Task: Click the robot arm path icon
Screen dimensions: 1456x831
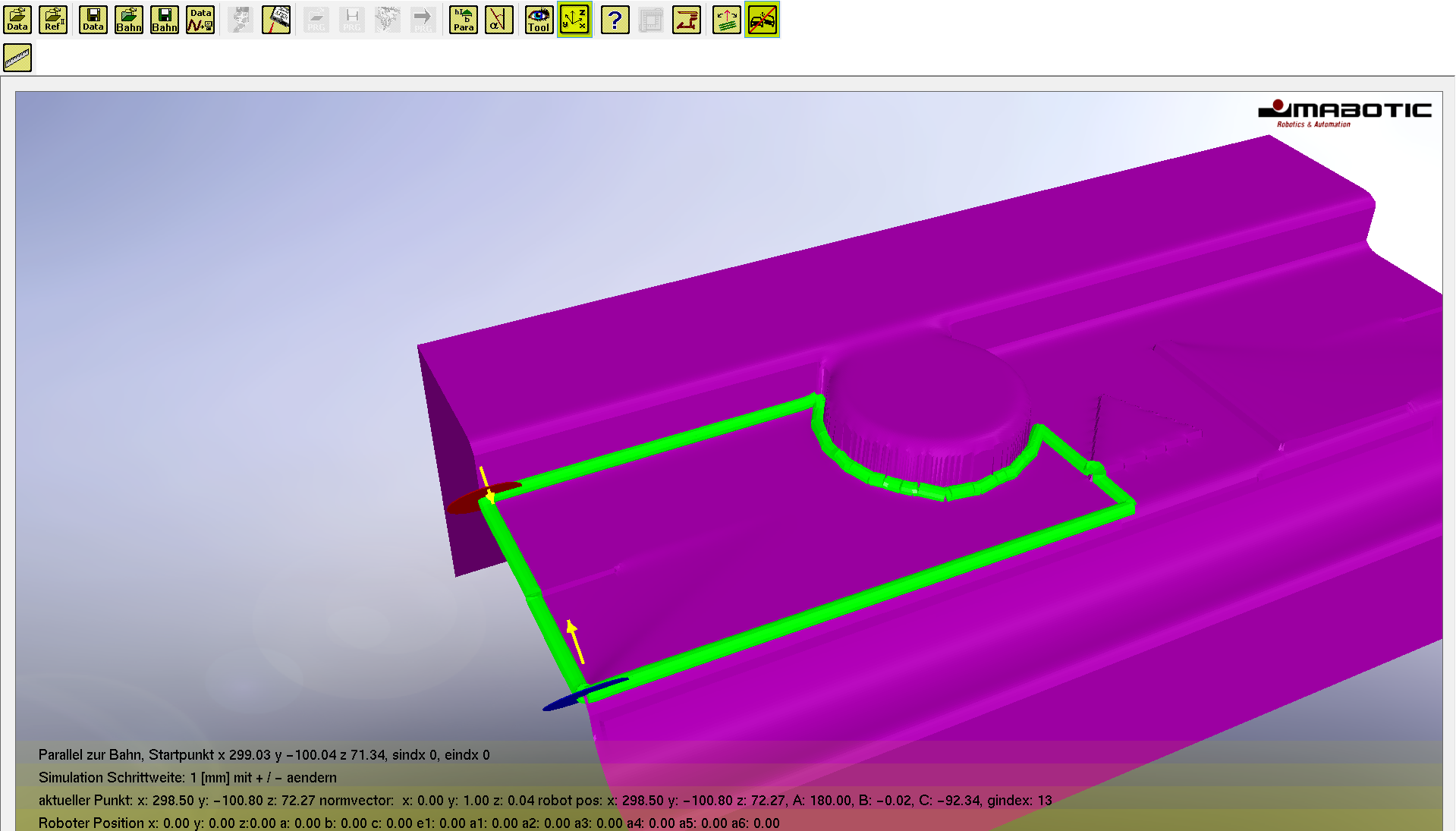Action: [687, 20]
